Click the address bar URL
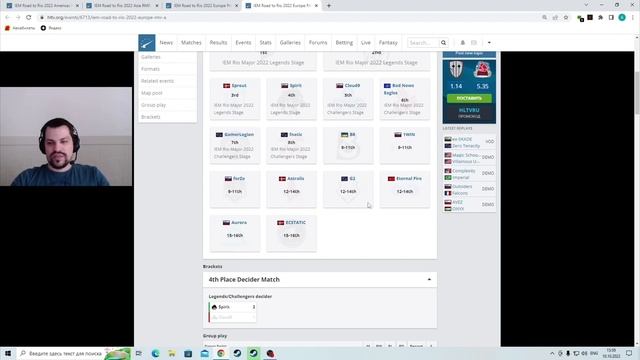Image resolution: width=640 pixels, height=360 pixels. pos(106,18)
